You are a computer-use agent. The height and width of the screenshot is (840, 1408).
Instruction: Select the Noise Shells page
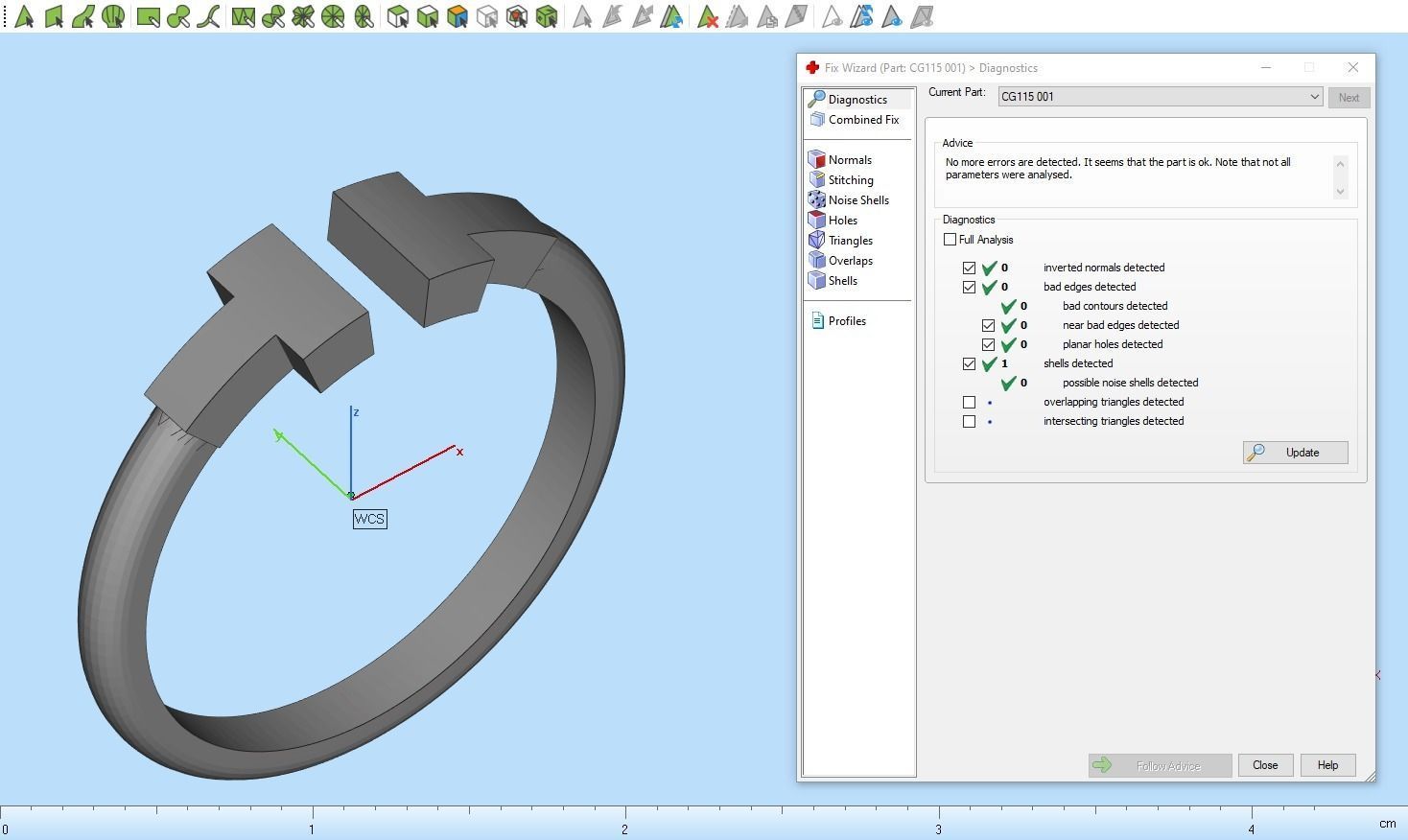point(858,200)
